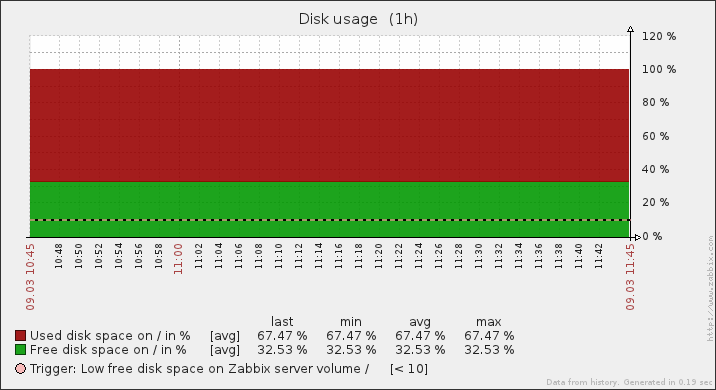Click the 11:30 time axis label

(x=479, y=256)
